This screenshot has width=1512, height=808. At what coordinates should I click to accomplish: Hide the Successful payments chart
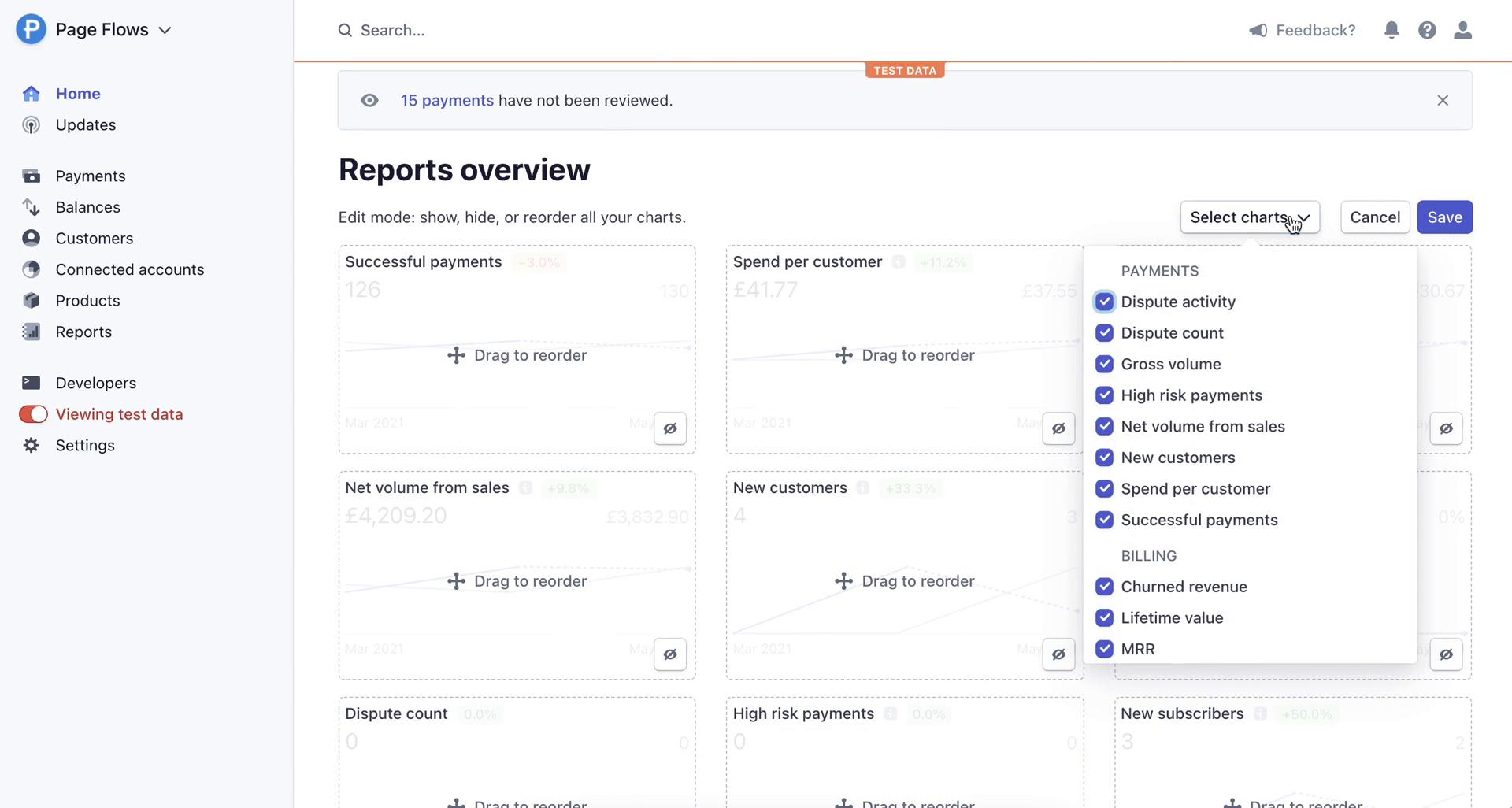tap(670, 429)
